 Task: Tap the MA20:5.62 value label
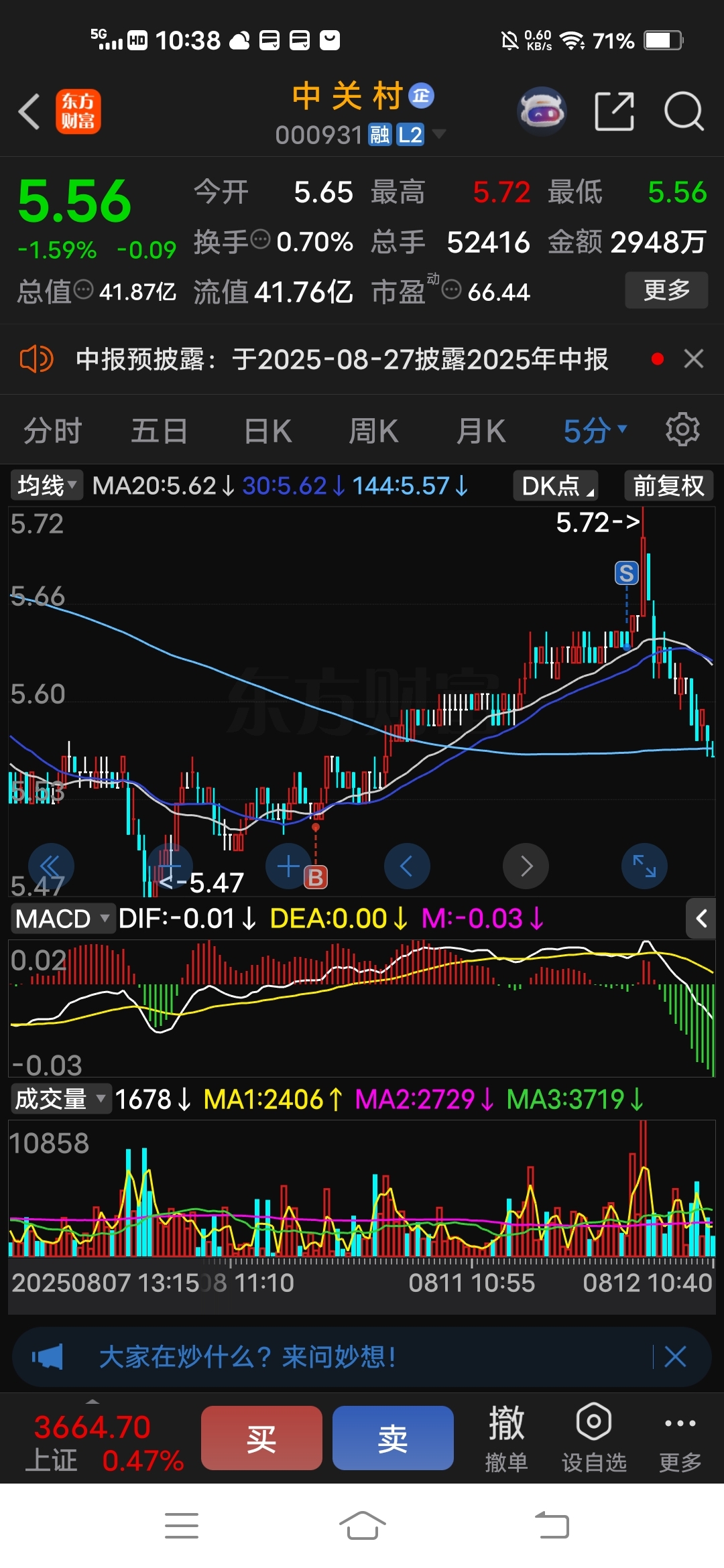click(163, 486)
